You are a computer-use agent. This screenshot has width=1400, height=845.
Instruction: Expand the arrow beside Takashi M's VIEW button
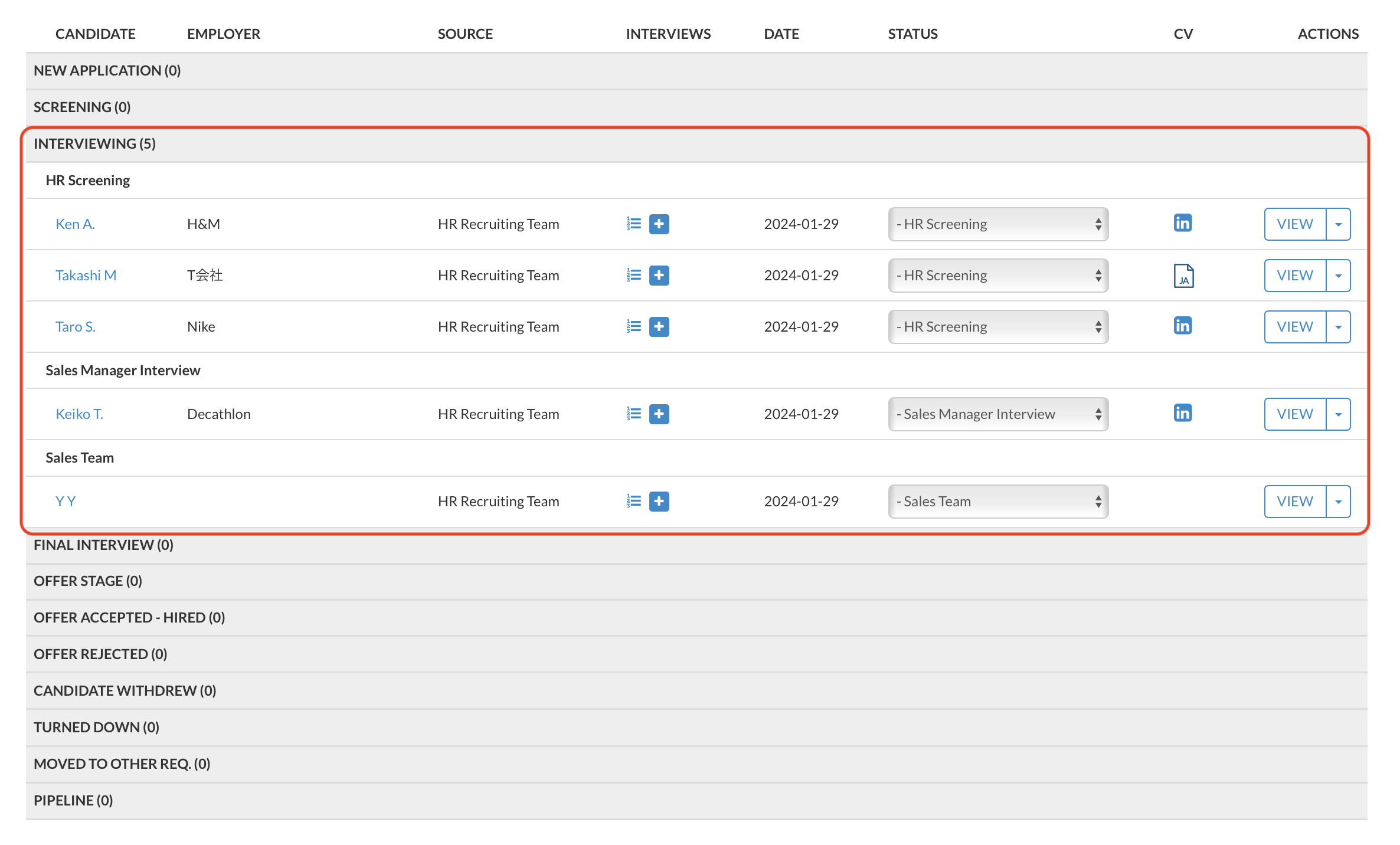1338,276
